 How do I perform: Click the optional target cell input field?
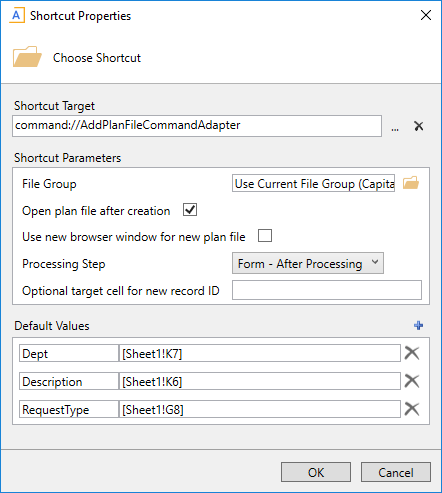[x=327, y=290]
